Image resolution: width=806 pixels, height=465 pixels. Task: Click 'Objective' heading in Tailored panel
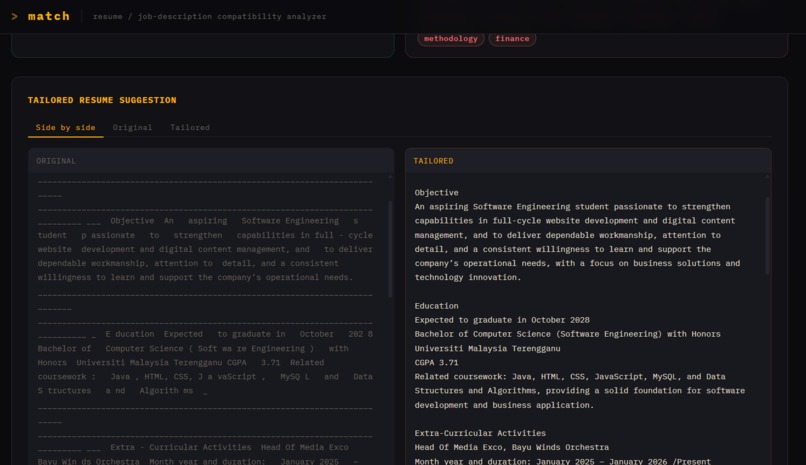436,193
